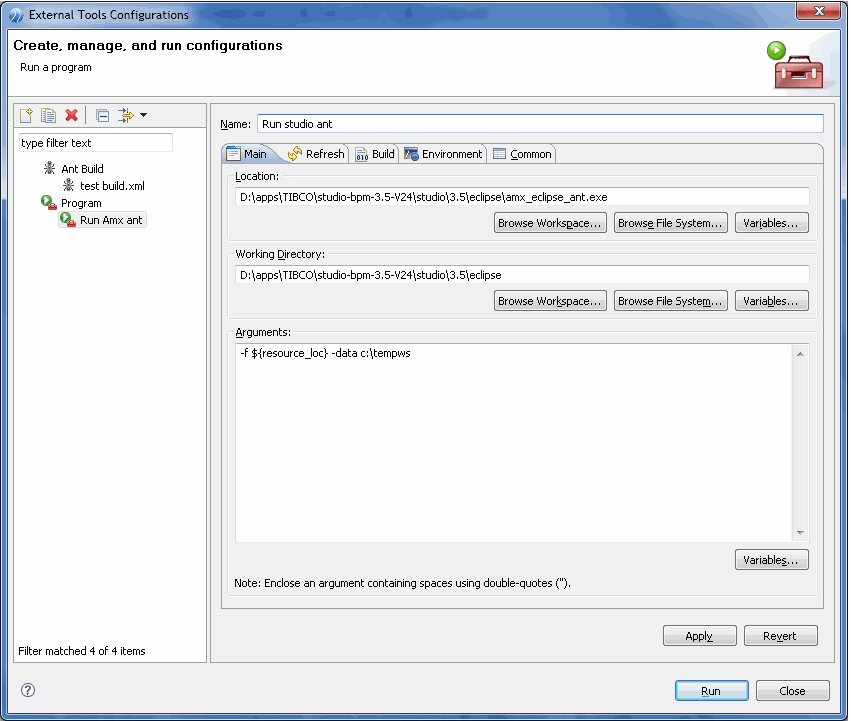Click Arguments scrollbar up arrow

[x=800, y=354]
